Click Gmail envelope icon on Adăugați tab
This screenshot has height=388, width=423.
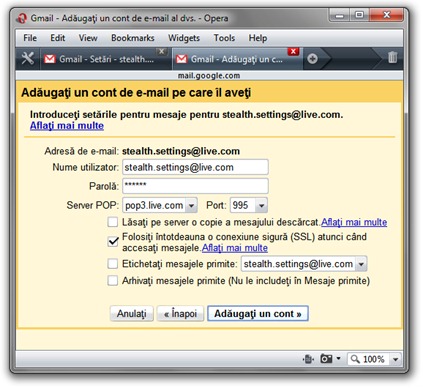(x=182, y=59)
